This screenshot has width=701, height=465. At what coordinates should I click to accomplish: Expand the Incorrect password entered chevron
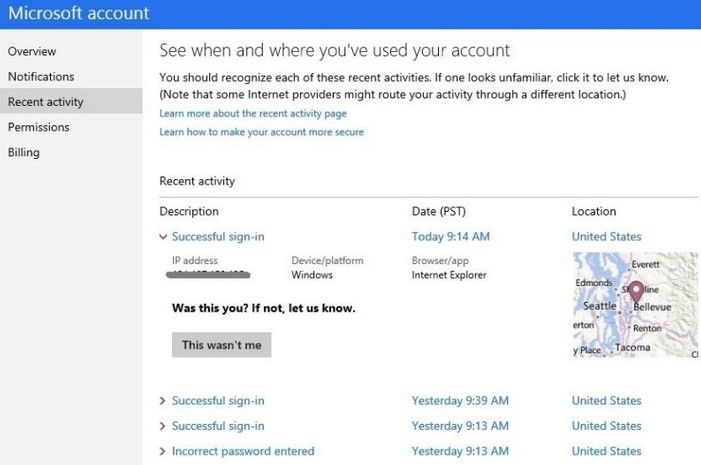[163, 451]
